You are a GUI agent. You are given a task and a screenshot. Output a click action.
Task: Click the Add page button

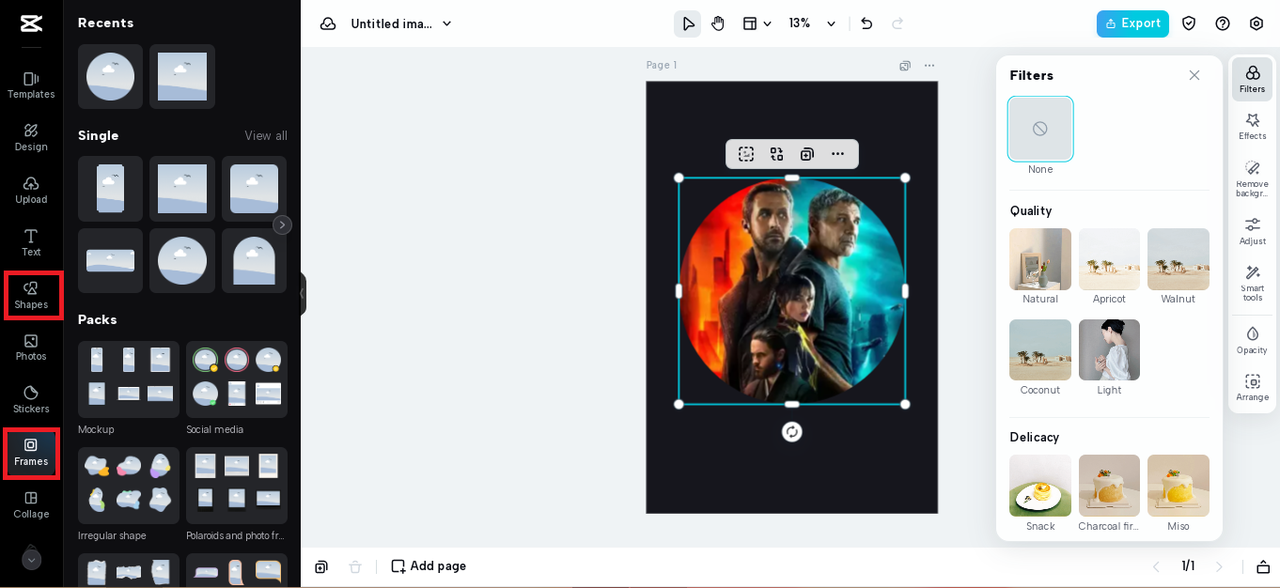coord(428,566)
